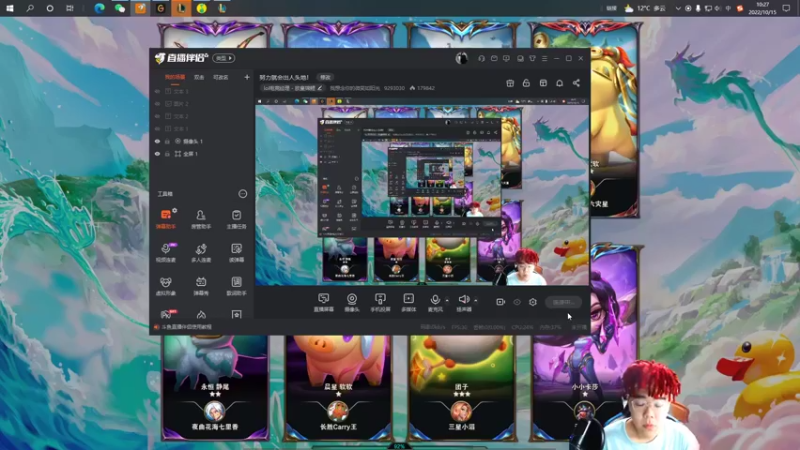The height and width of the screenshot is (450, 800).
Task: Add a 摄像头 camera source
Action: [352, 302]
